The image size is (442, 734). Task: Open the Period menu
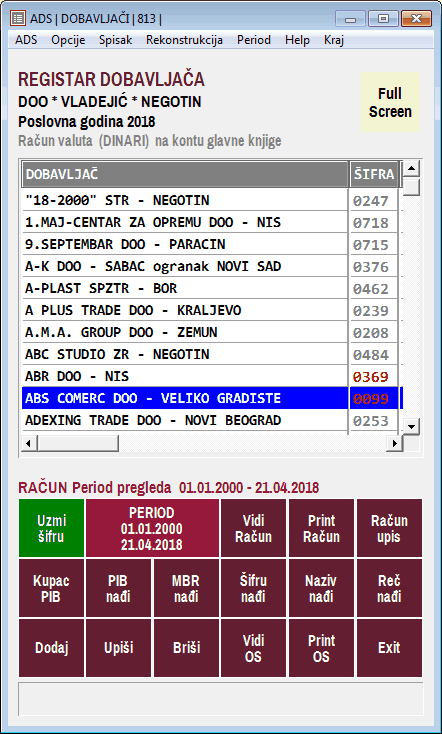pyautogui.click(x=254, y=40)
